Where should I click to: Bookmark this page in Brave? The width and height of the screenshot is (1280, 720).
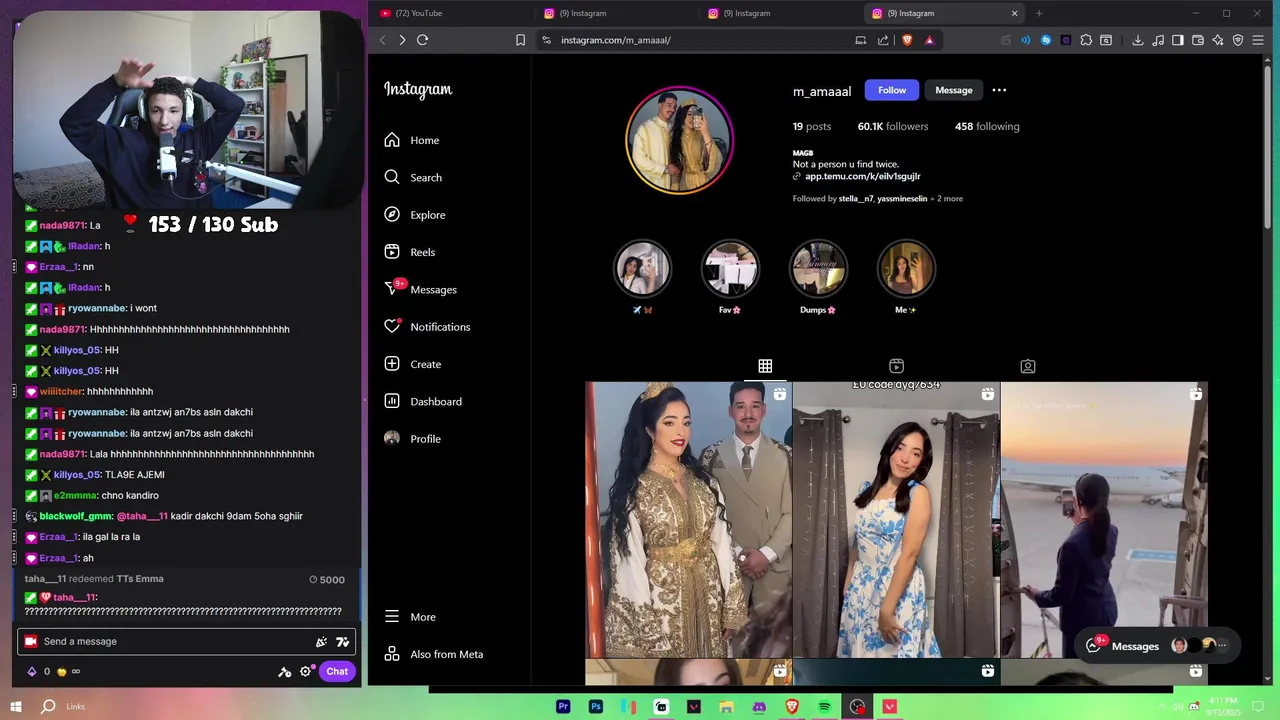click(x=520, y=40)
